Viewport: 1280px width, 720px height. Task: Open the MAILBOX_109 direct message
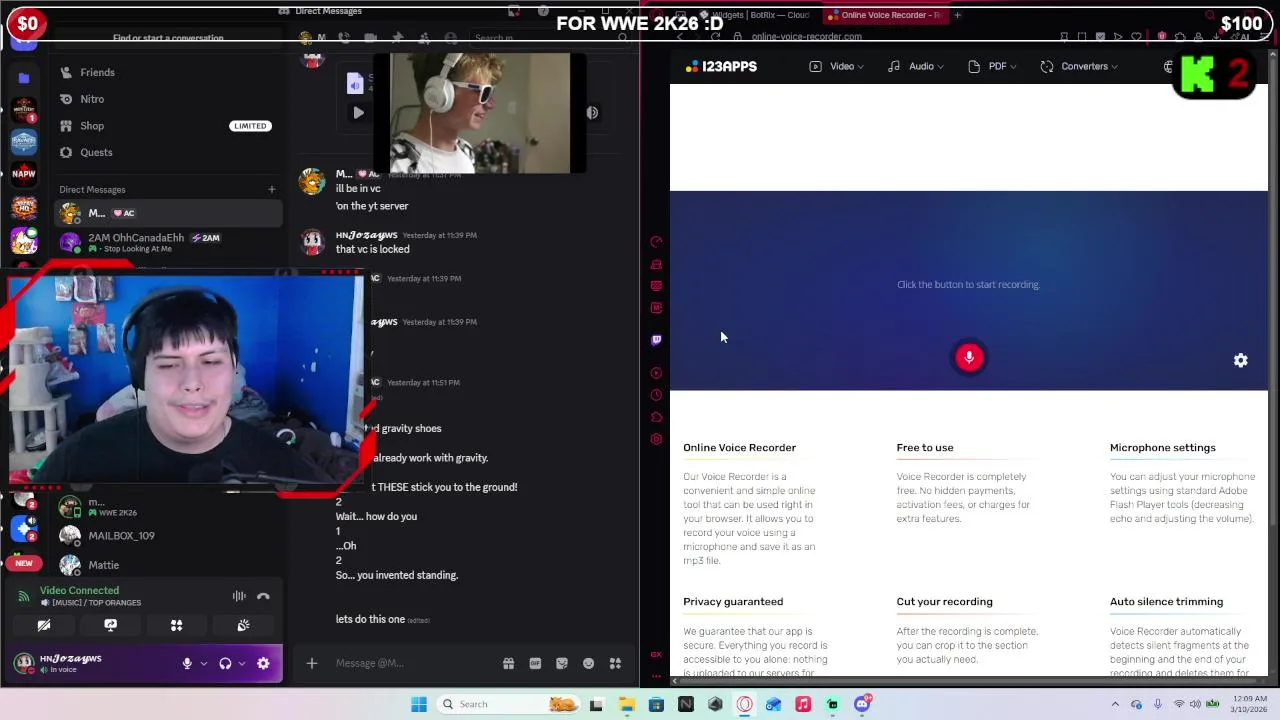(x=167, y=536)
